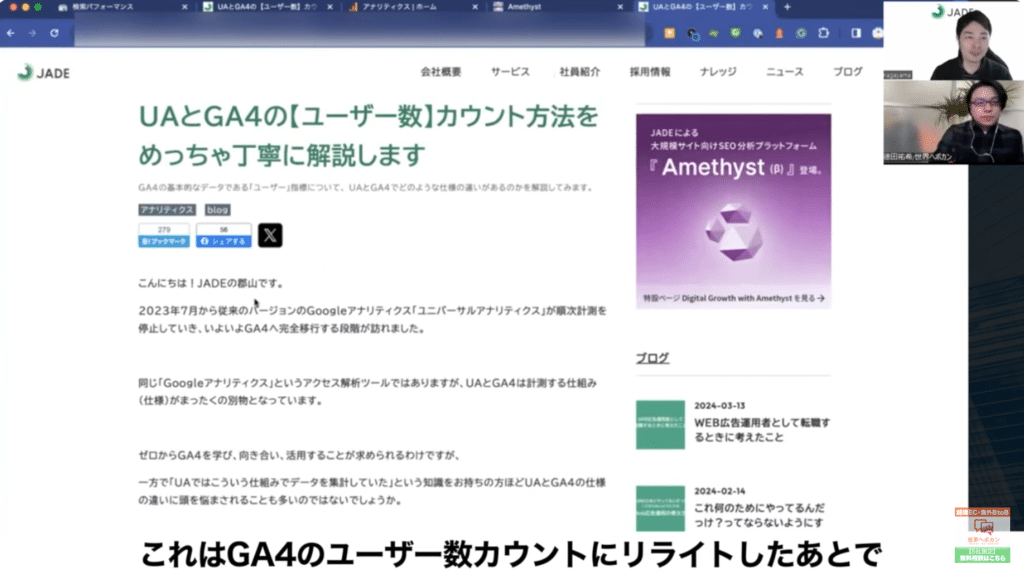Click thumbnail of the 2024-02-14 blog post
Screen dimensions: 1024x578
click(x=660, y=508)
